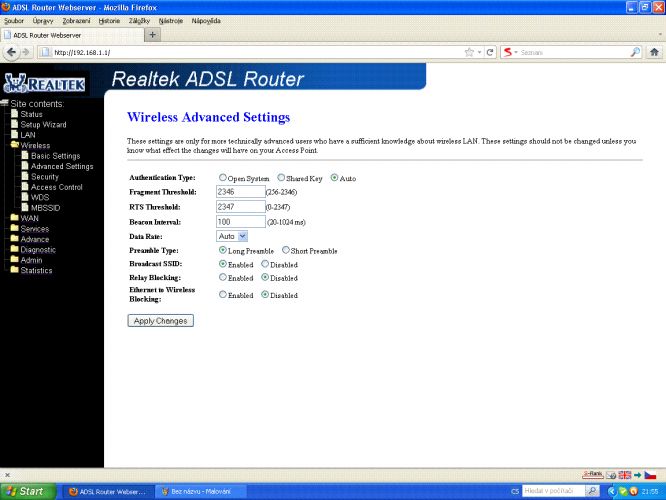
Task: Click the Access Control page icon
Action: click(x=25, y=186)
